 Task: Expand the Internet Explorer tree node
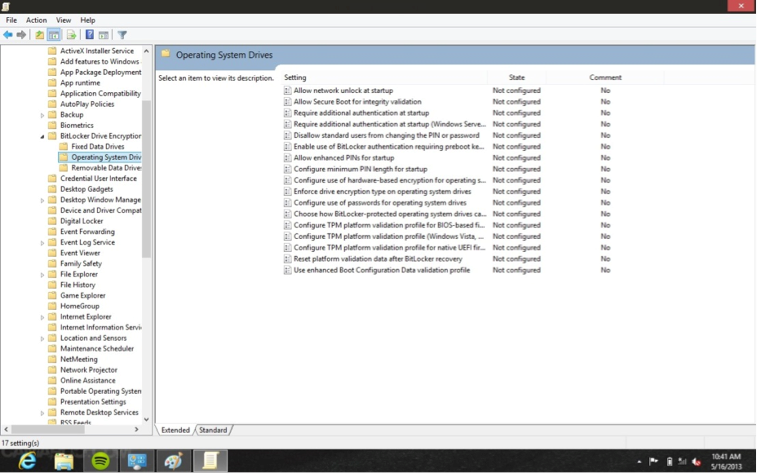[42, 317]
